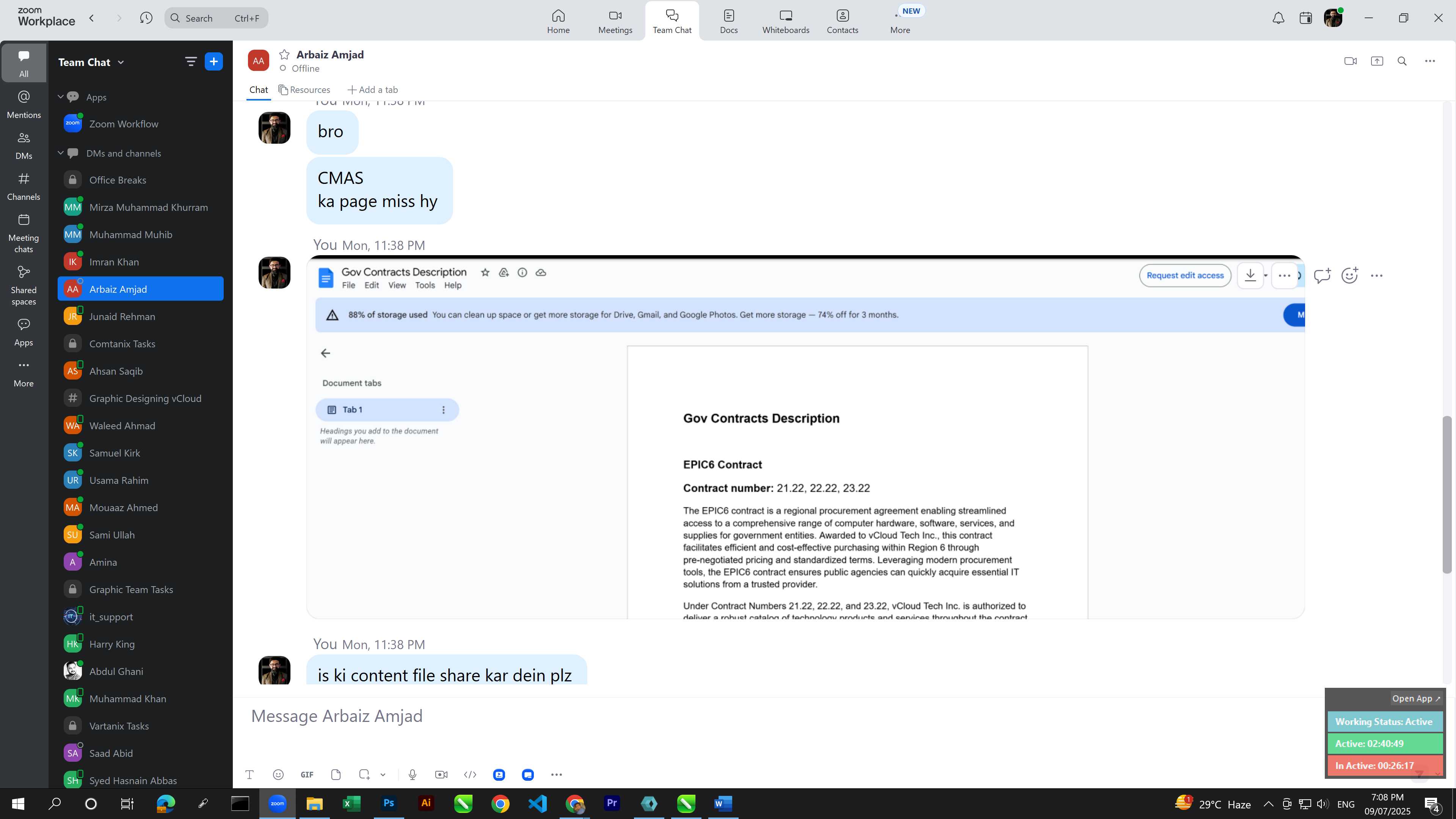Select Apps in the left sidebar
This screenshot has height=819, width=1456.
[24, 333]
